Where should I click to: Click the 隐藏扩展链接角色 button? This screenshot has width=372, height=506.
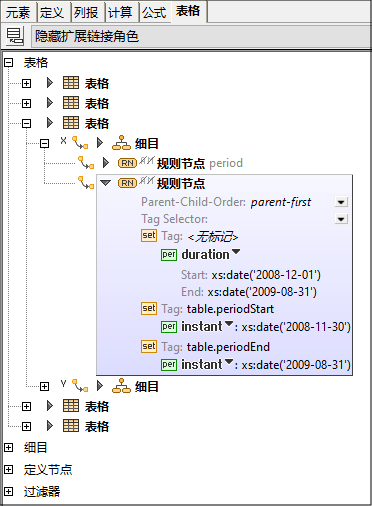pyautogui.click(x=201, y=36)
